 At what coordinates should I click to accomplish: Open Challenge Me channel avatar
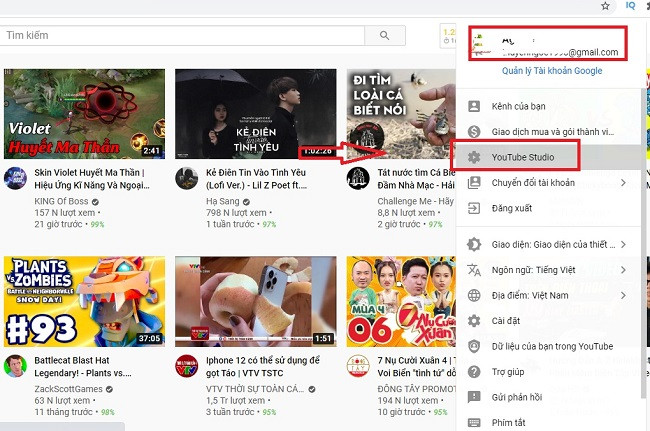coord(358,179)
